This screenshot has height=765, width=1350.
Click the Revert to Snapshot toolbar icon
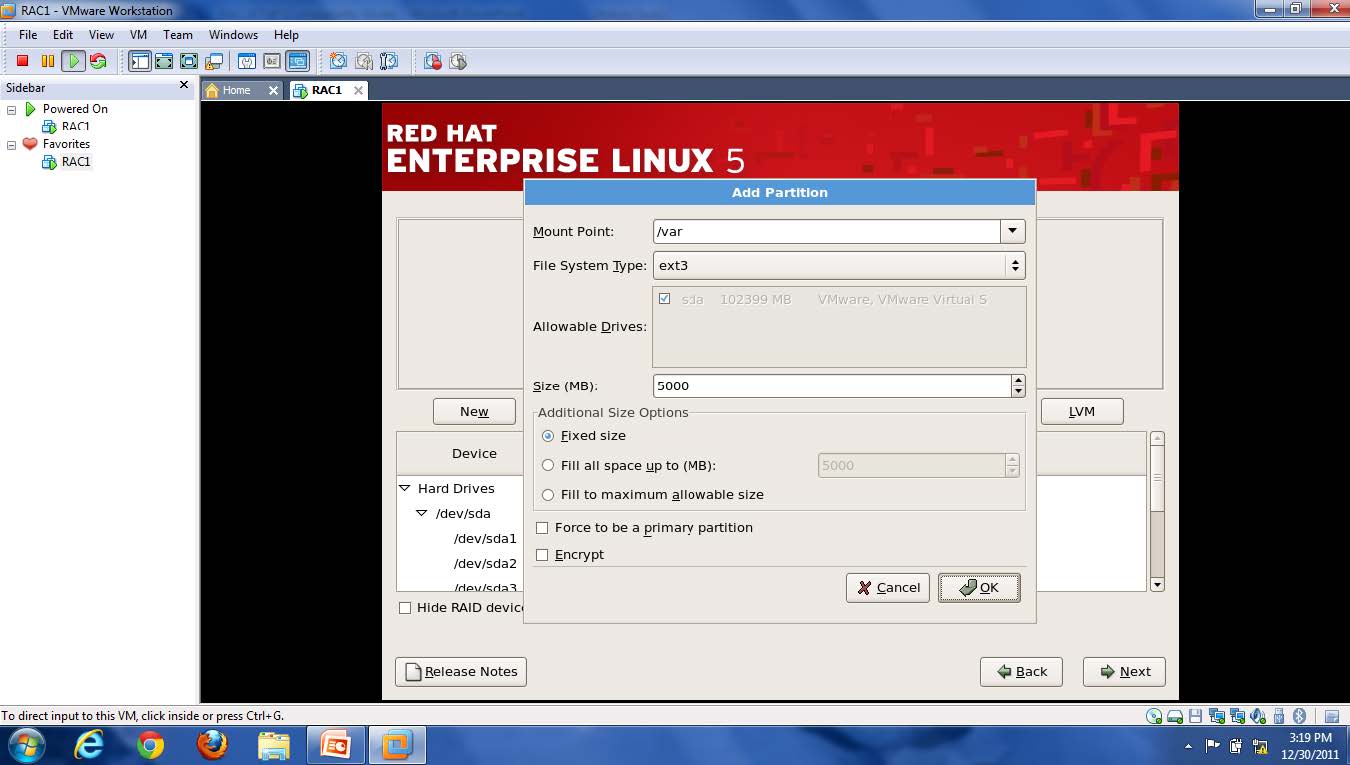coord(364,61)
